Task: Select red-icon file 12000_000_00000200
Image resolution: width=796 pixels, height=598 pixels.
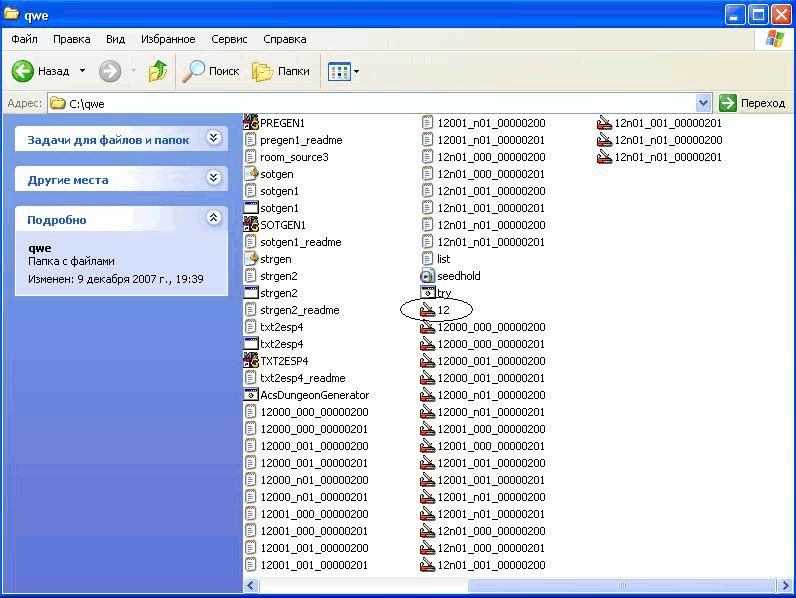Action: 427,326
